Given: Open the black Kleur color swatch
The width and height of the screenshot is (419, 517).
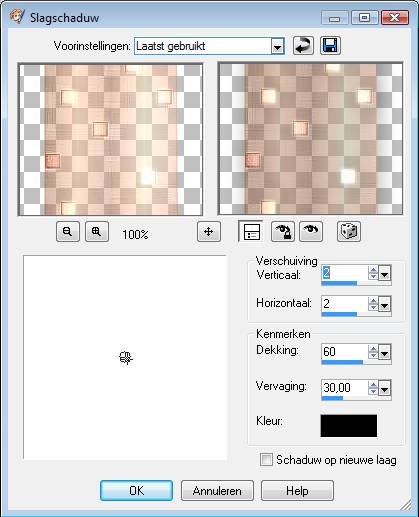Looking at the screenshot, I should pyautogui.click(x=349, y=426).
